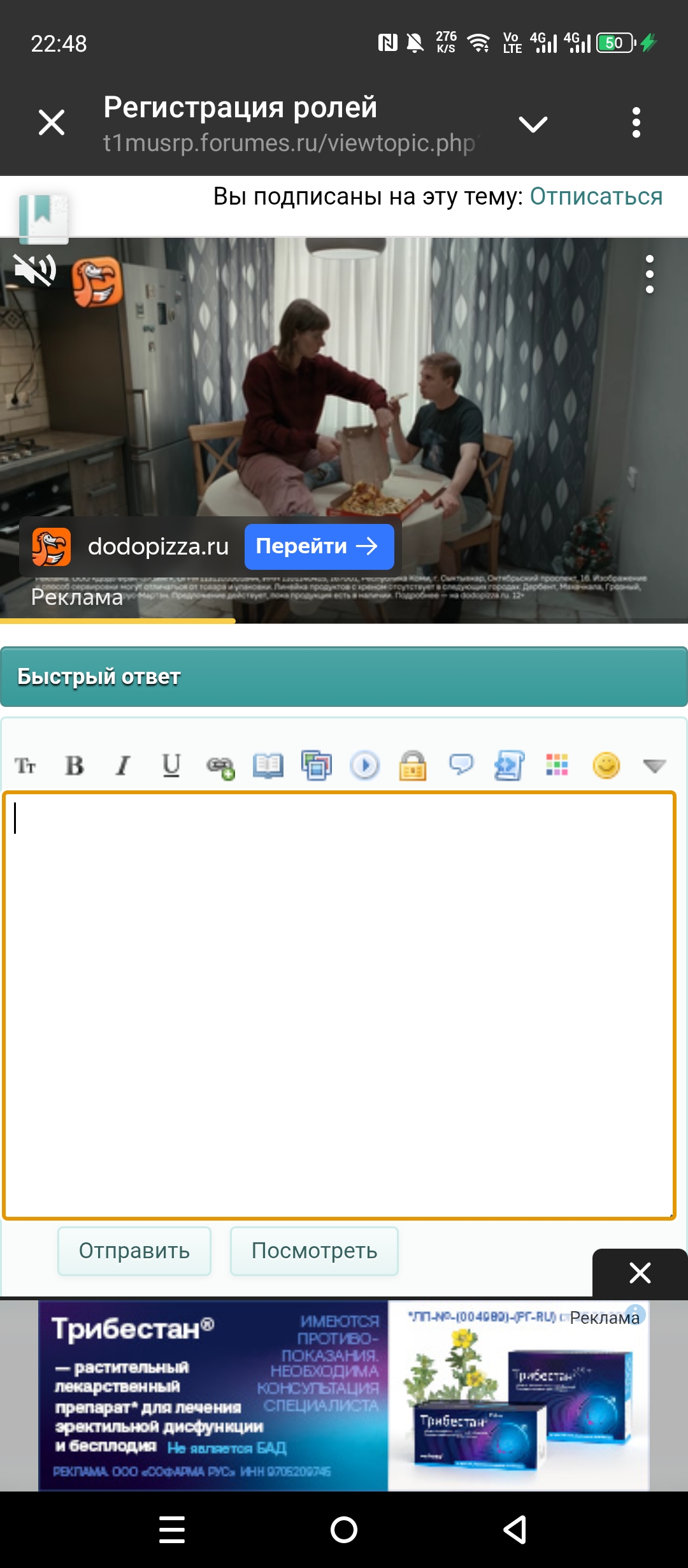Insert an image using the pictures icon

coord(317,765)
